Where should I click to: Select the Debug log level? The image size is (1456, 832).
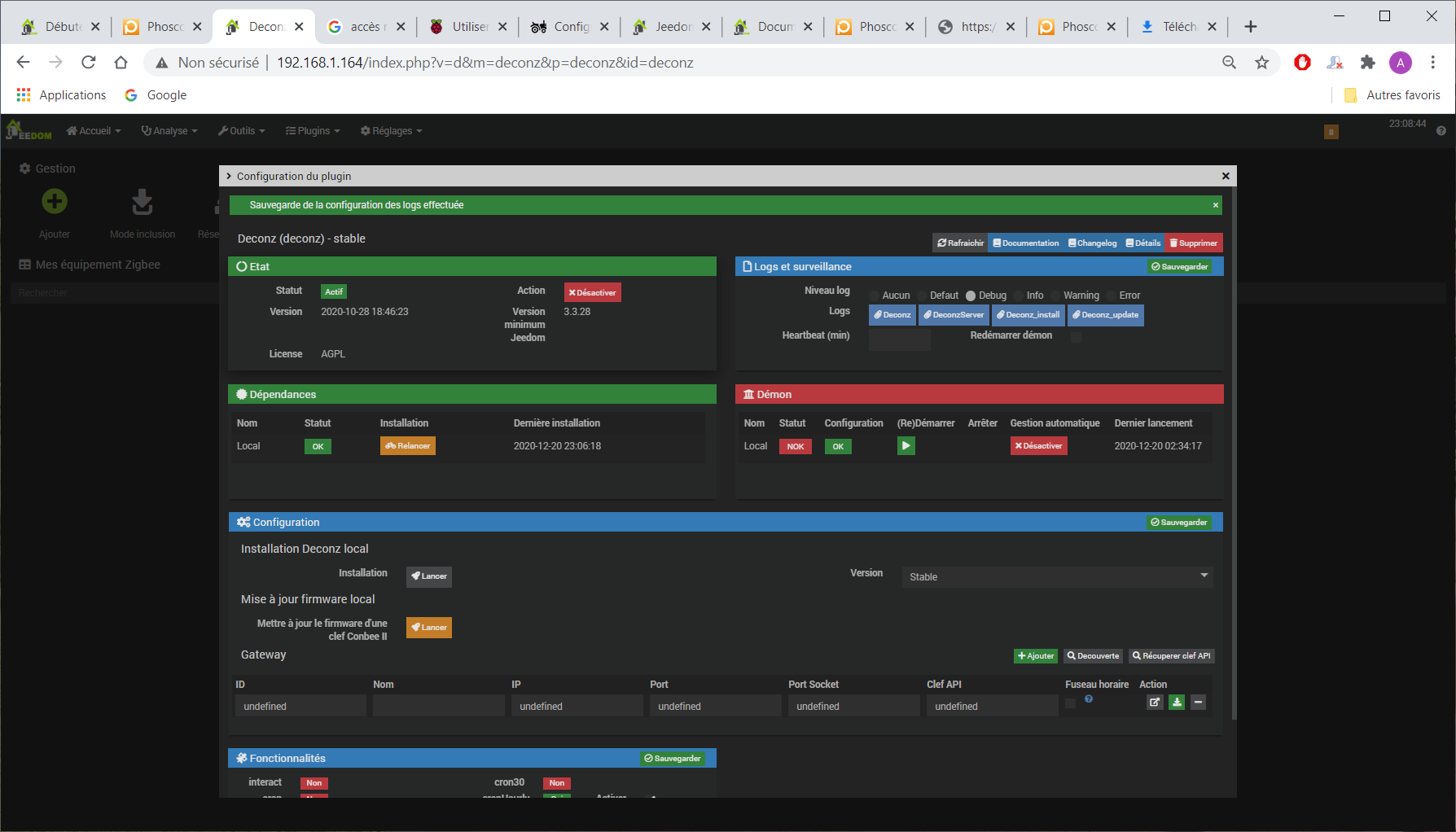coord(971,296)
